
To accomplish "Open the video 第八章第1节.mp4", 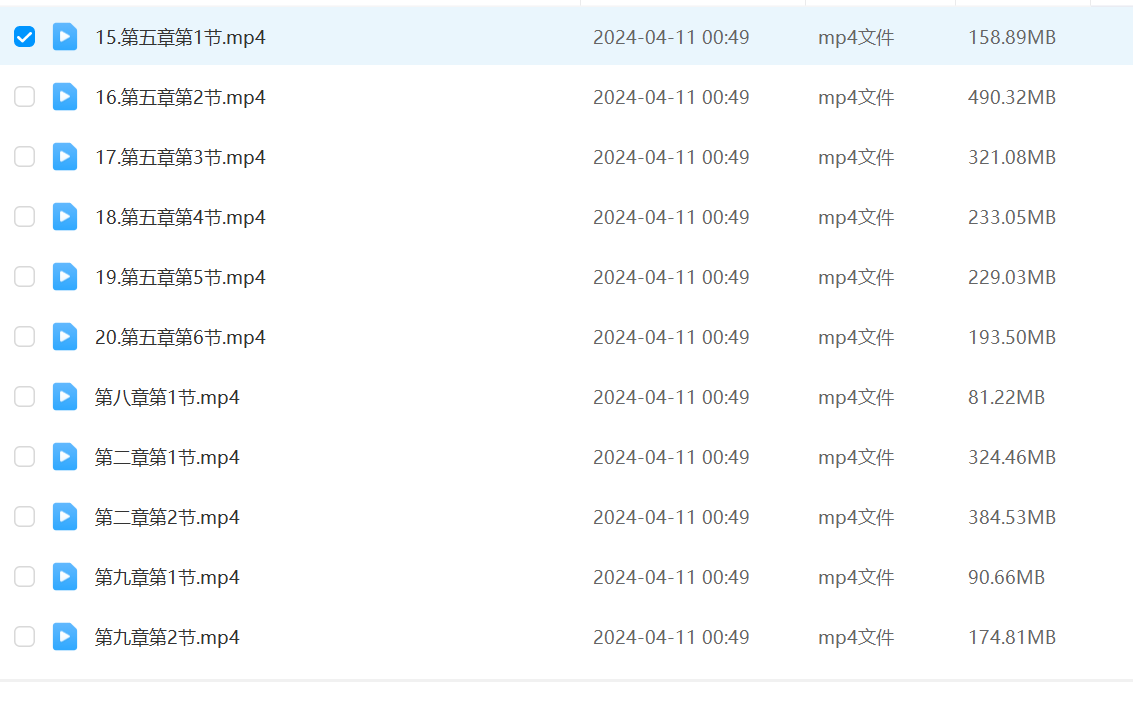I will pos(167,397).
